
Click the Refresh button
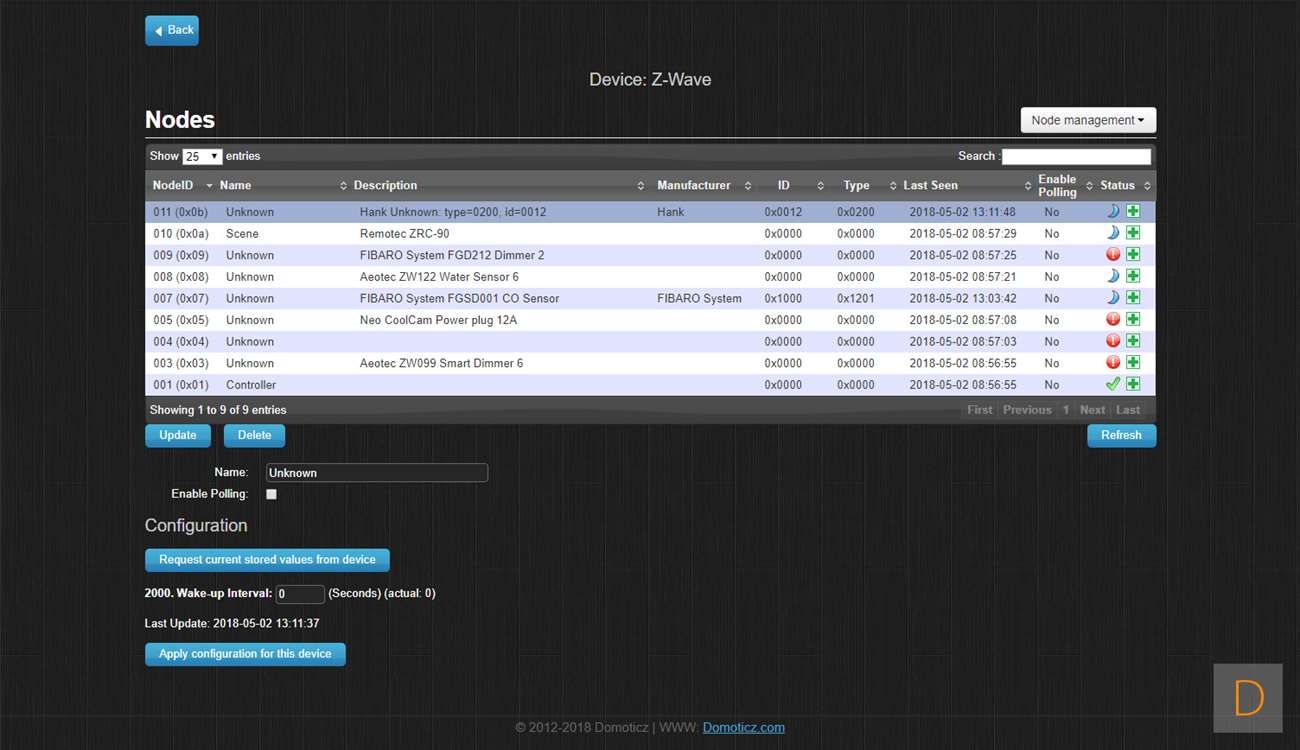1121,436
